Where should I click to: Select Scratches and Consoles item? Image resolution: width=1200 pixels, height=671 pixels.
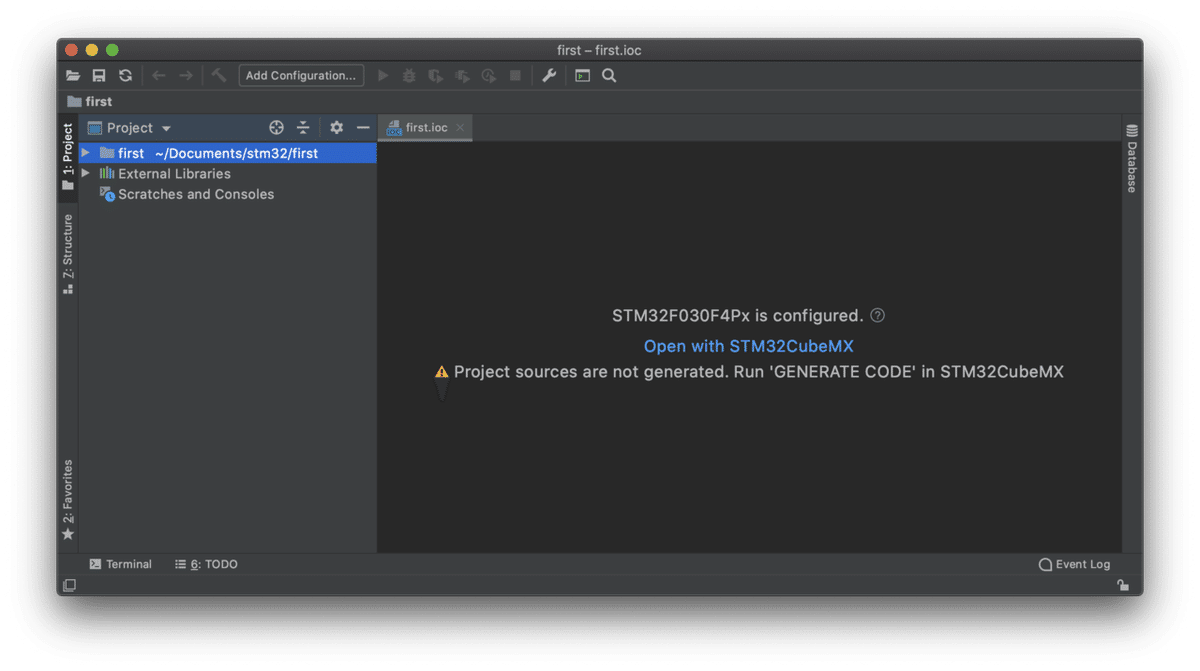pyautogui.click(x=196, y=195)
